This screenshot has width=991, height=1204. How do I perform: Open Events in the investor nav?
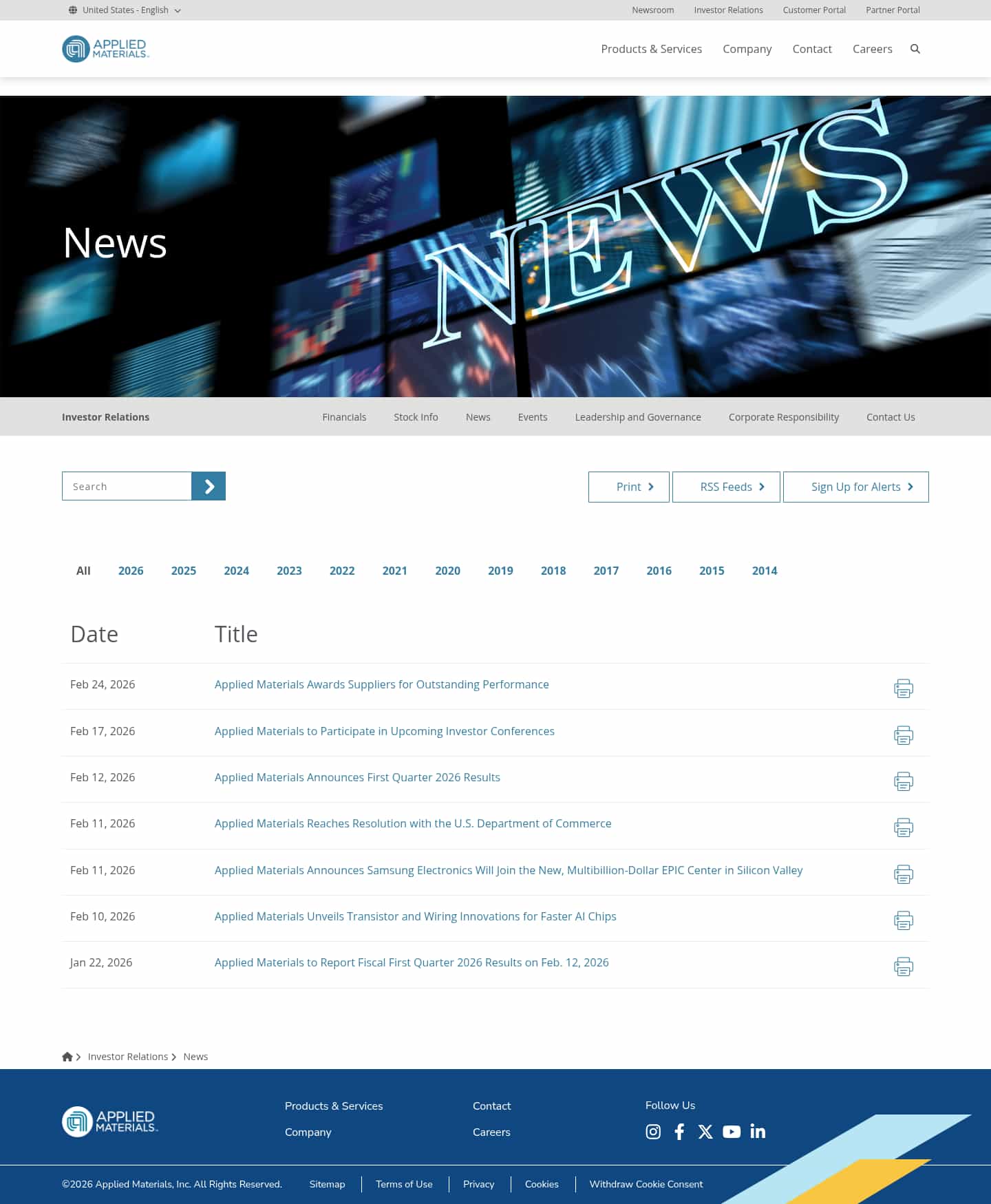(x=533, y=417)
